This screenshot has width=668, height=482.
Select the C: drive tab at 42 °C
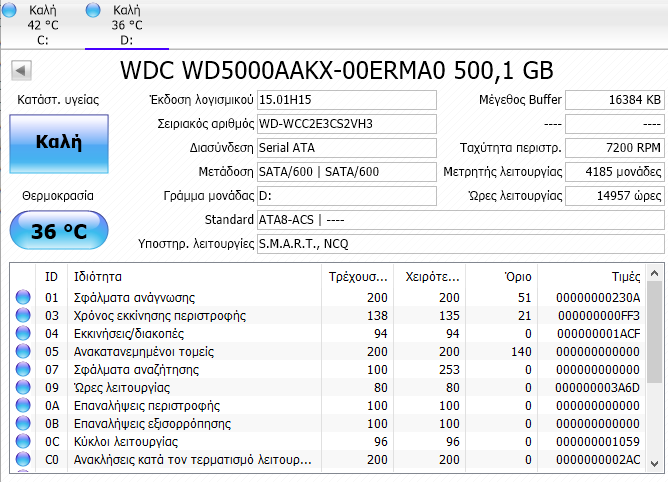click(43, 25)
